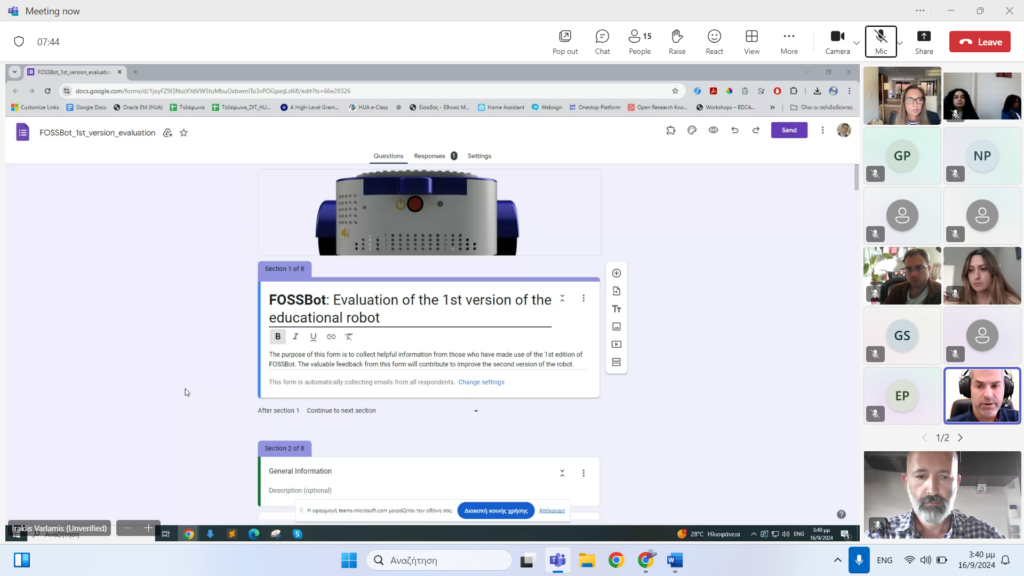1024x576 pixels.
Task: Bookmark the page with the star icon
Action: [x=675, y=91]
